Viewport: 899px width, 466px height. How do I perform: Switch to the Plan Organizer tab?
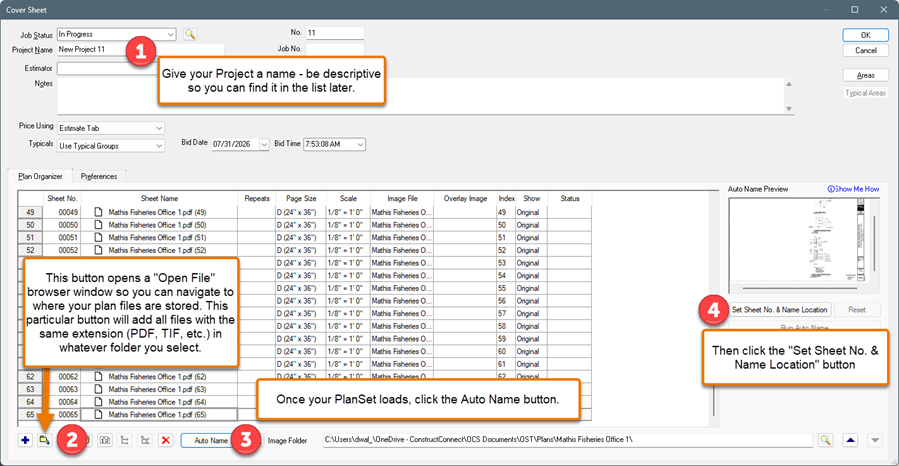point(40,177)
